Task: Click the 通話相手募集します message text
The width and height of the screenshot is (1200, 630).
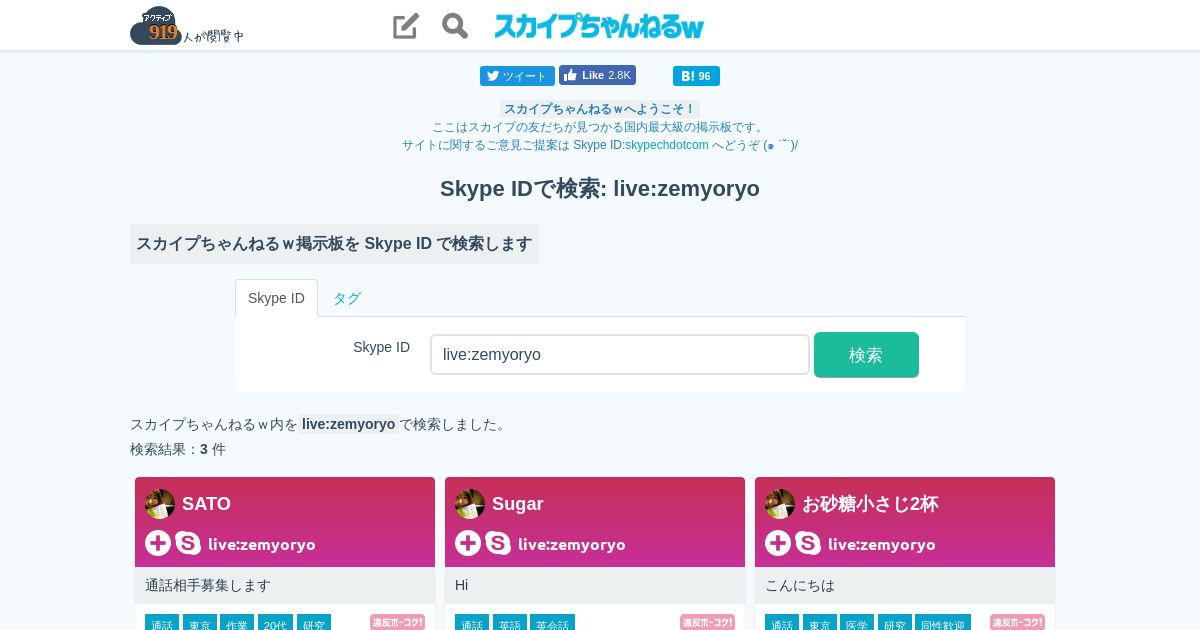Action: tap(208, 585)
